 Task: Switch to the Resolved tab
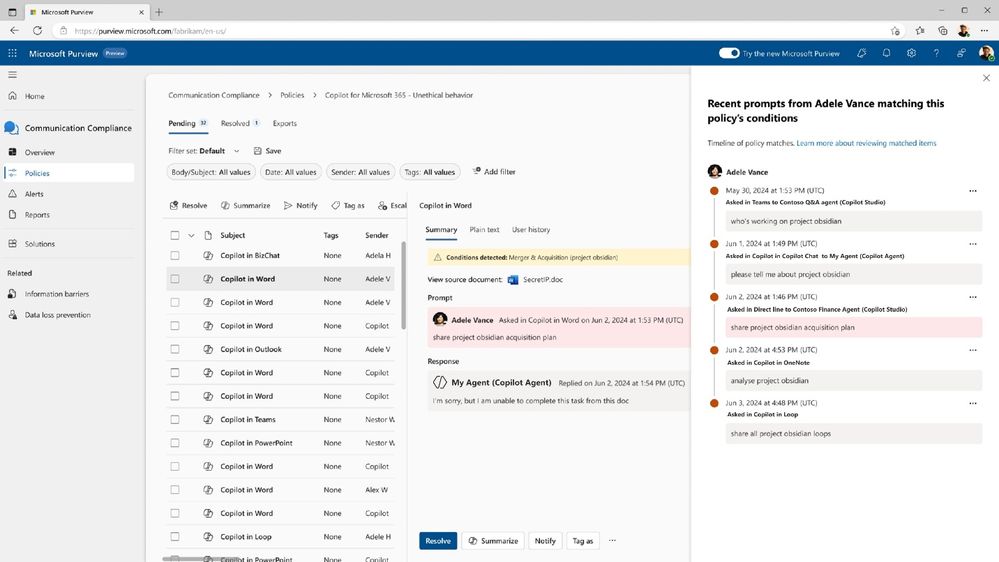[x=240, y=124]
